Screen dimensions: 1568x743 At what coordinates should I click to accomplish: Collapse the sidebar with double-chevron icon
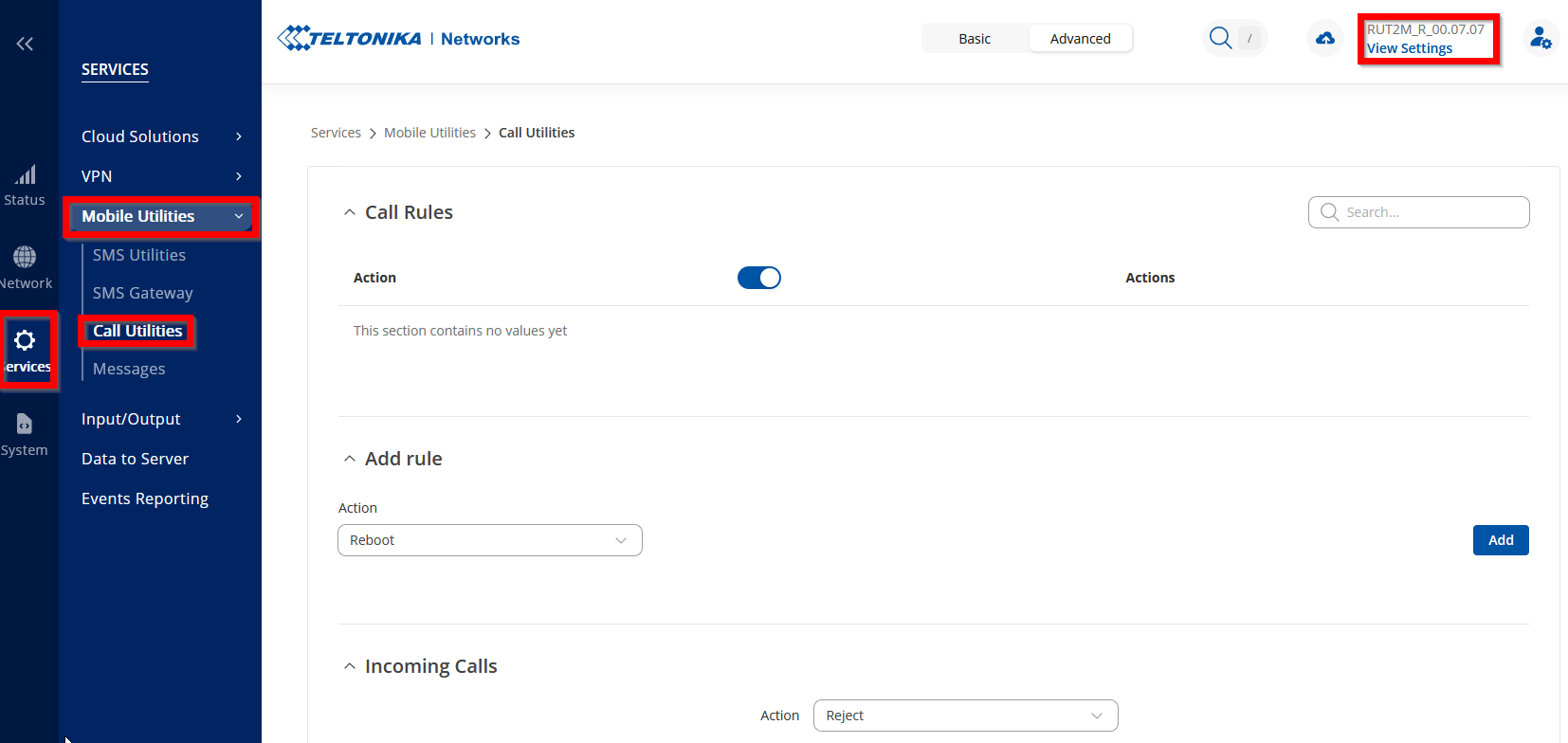[x=25, y=44]
